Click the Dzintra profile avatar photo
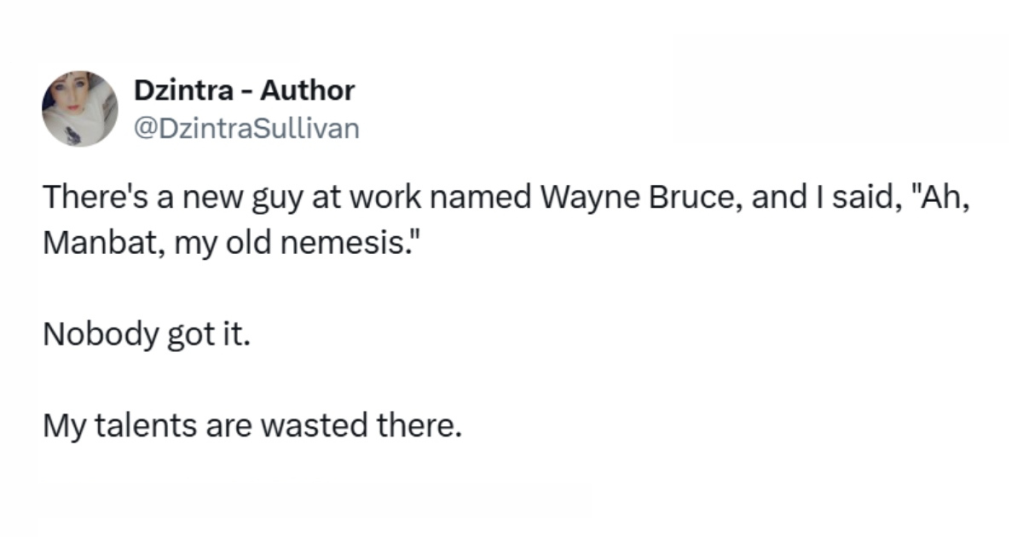 (x=80, y=109)
